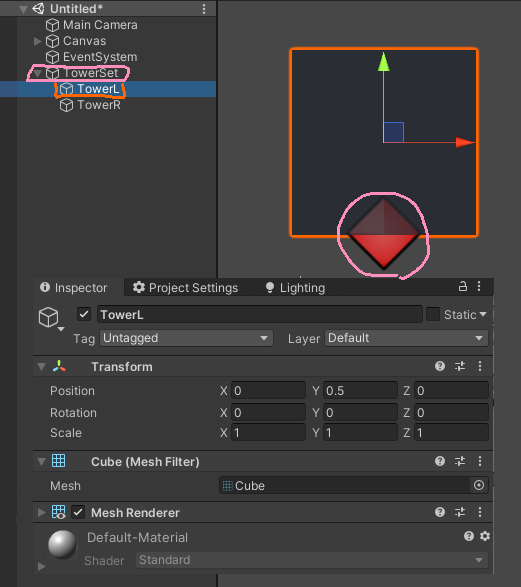Click the Rotation Y field

(x=360, y=413)
